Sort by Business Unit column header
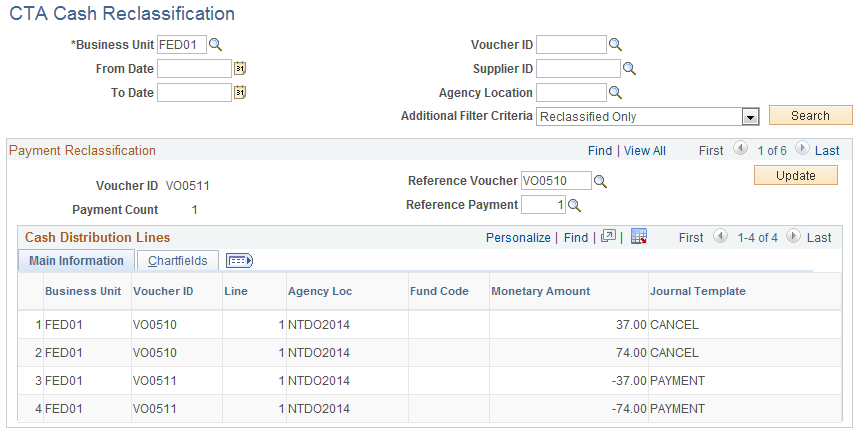The width and height of the screenshot is (866, 437). coord(83,291)
